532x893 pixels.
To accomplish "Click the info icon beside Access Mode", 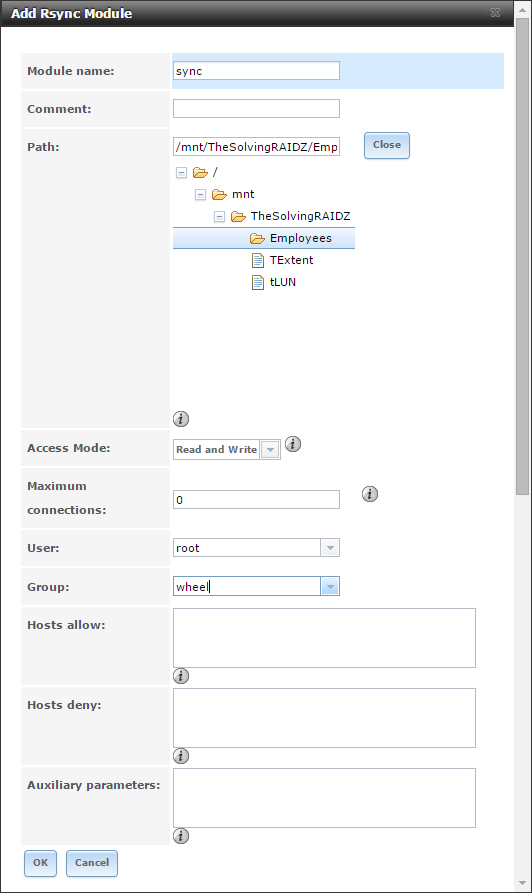I will (293, 444).
